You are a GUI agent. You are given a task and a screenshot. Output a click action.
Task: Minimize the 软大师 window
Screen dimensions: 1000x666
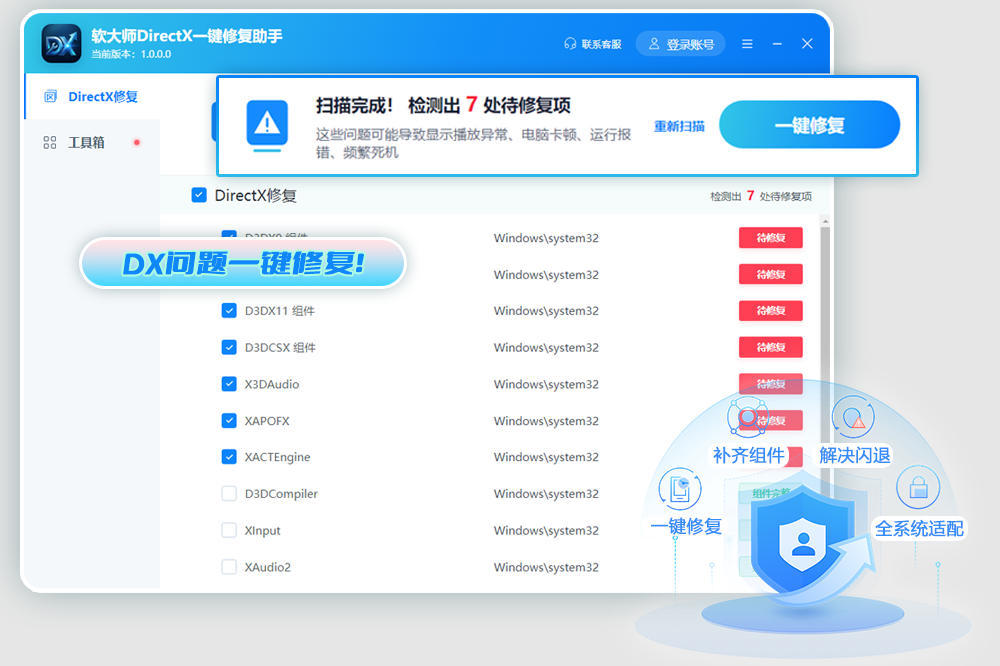[x=777, y=43]
